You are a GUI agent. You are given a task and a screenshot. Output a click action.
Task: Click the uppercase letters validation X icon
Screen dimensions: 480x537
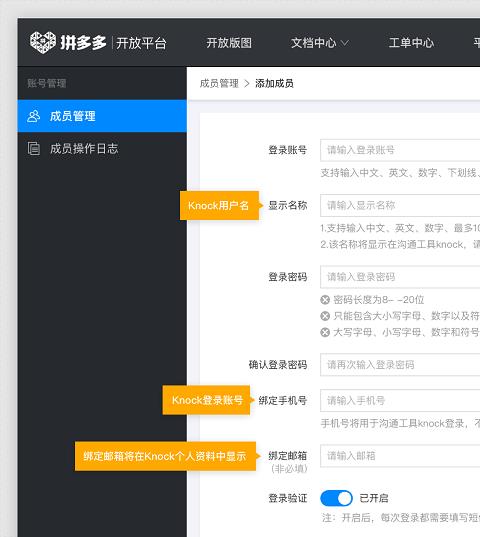(325, 332)
